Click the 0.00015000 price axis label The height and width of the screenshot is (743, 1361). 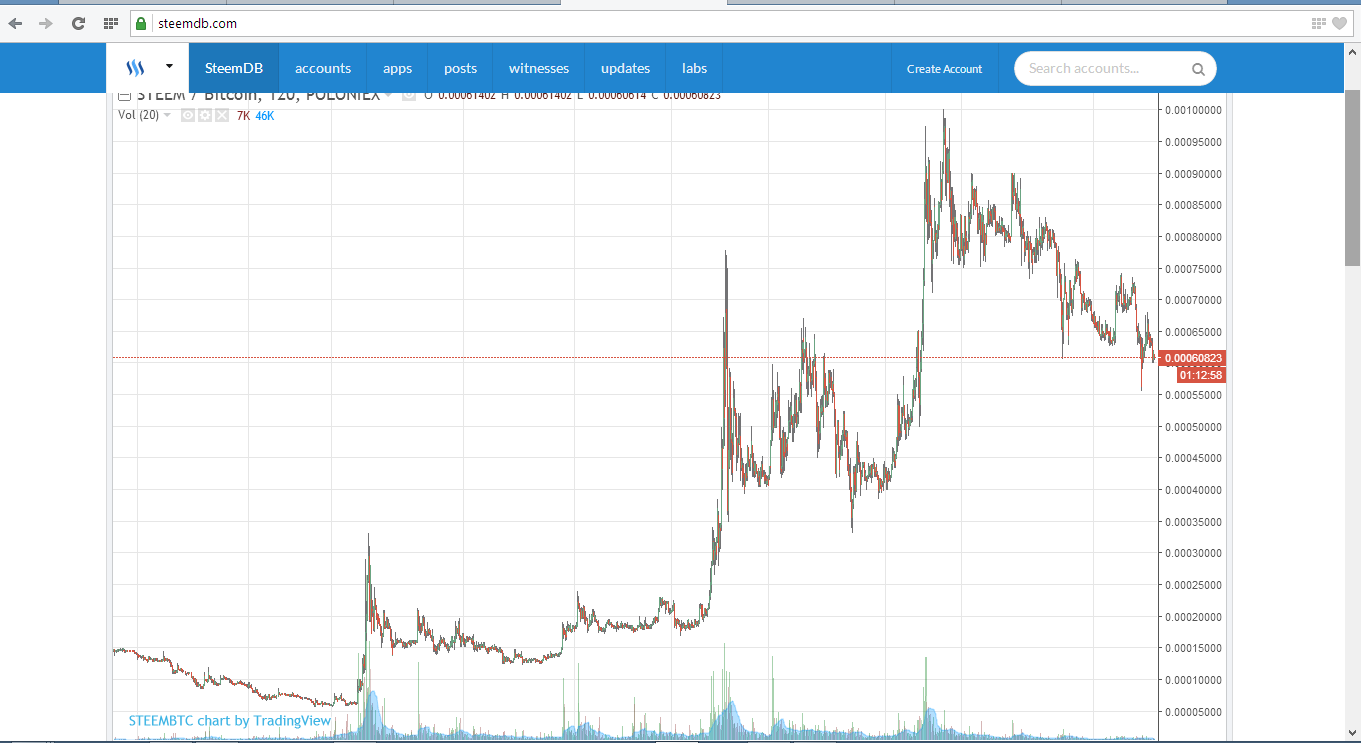pos(1194,648)
